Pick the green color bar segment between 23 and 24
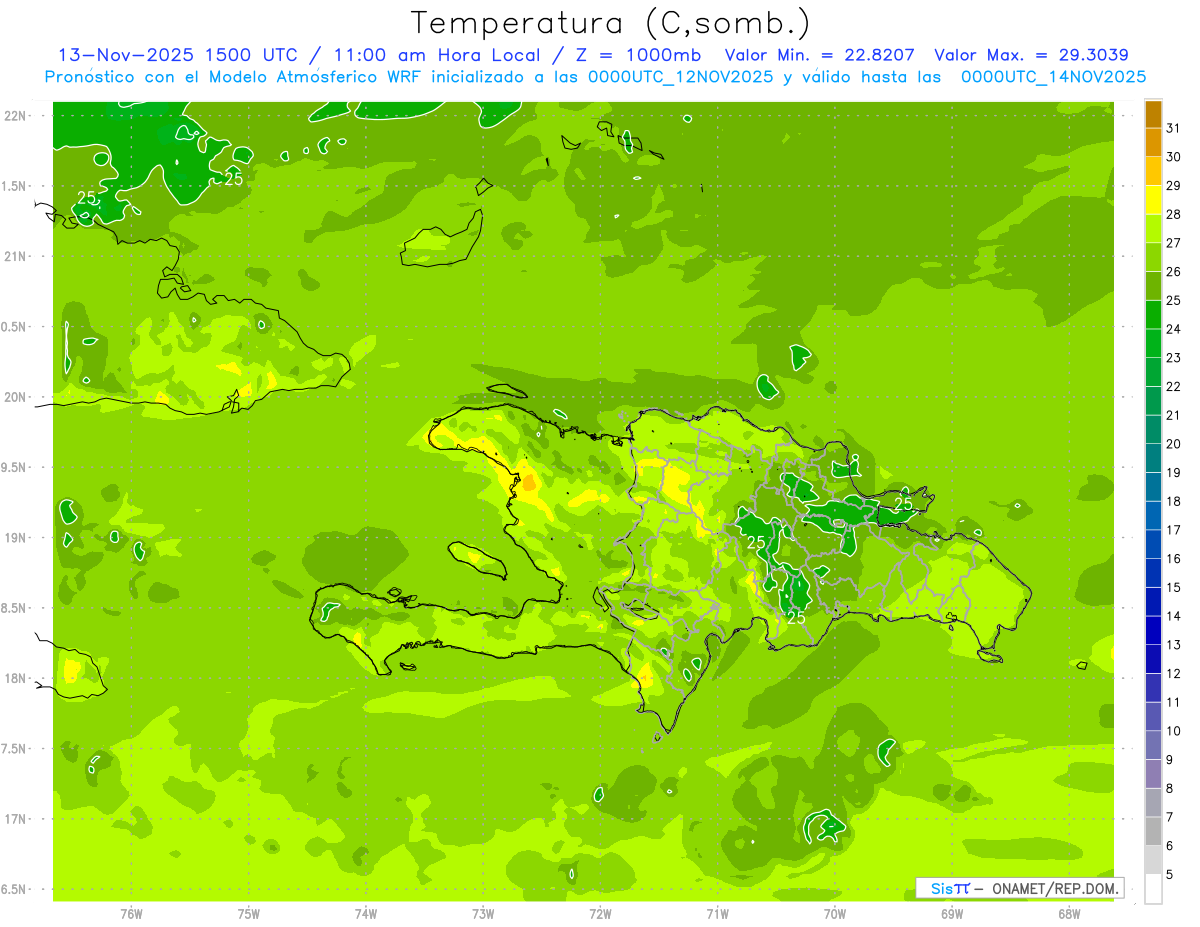Screen dimensions: 1200x927 pos(1153,344)
